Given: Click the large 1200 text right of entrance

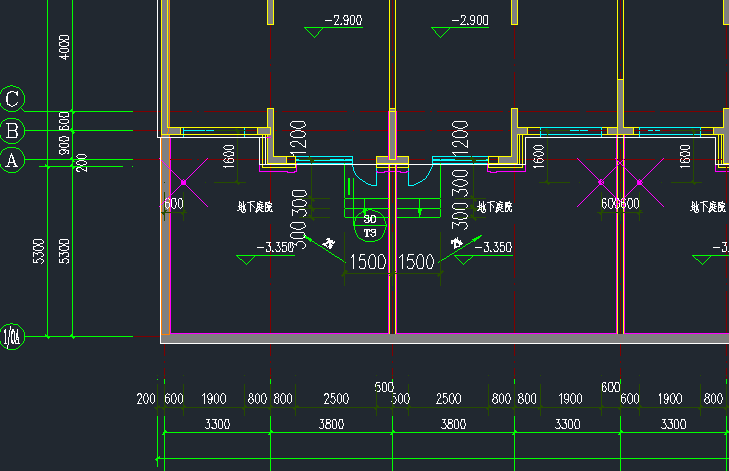Looking at the screenshot, I should (x=460, y=138).
